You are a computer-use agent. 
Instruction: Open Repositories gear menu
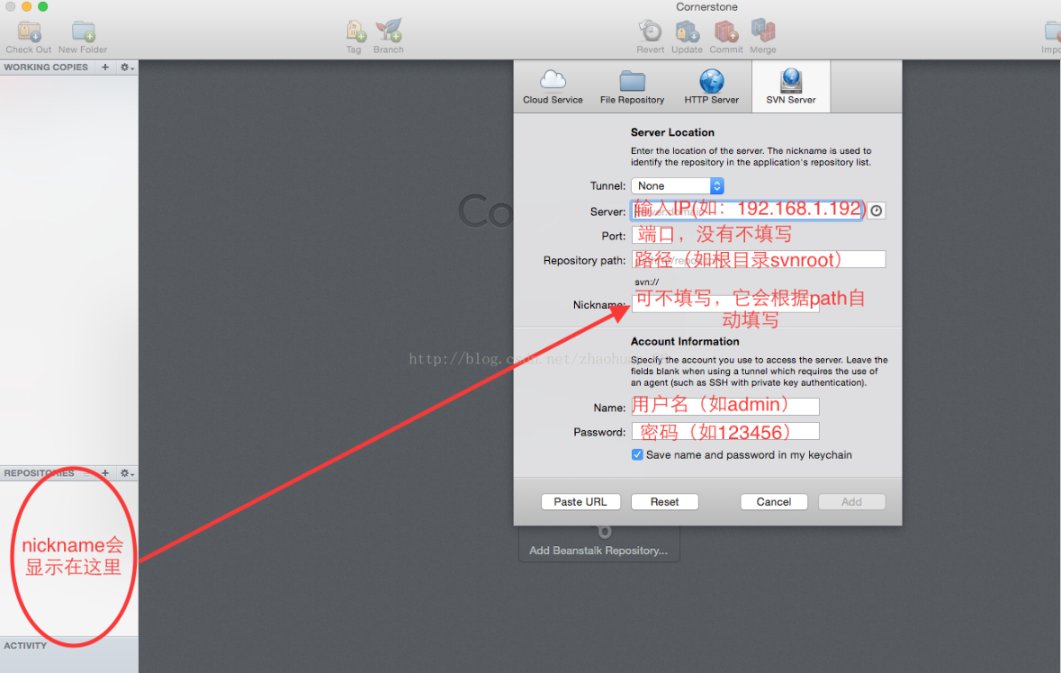point(127,473)
